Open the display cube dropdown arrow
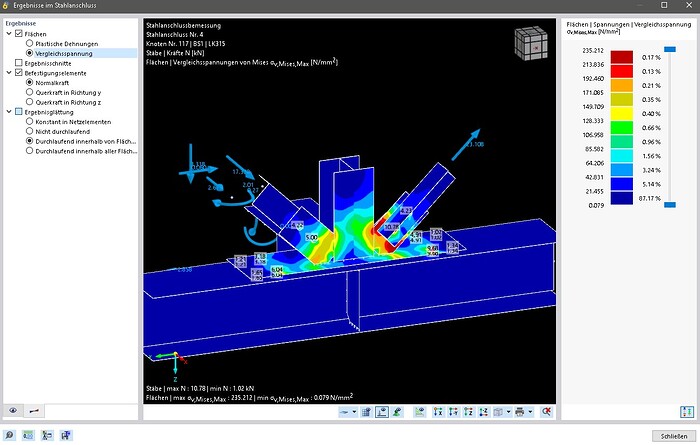Image resolution: width=700 pixels, height=445 pixels. 508,412
